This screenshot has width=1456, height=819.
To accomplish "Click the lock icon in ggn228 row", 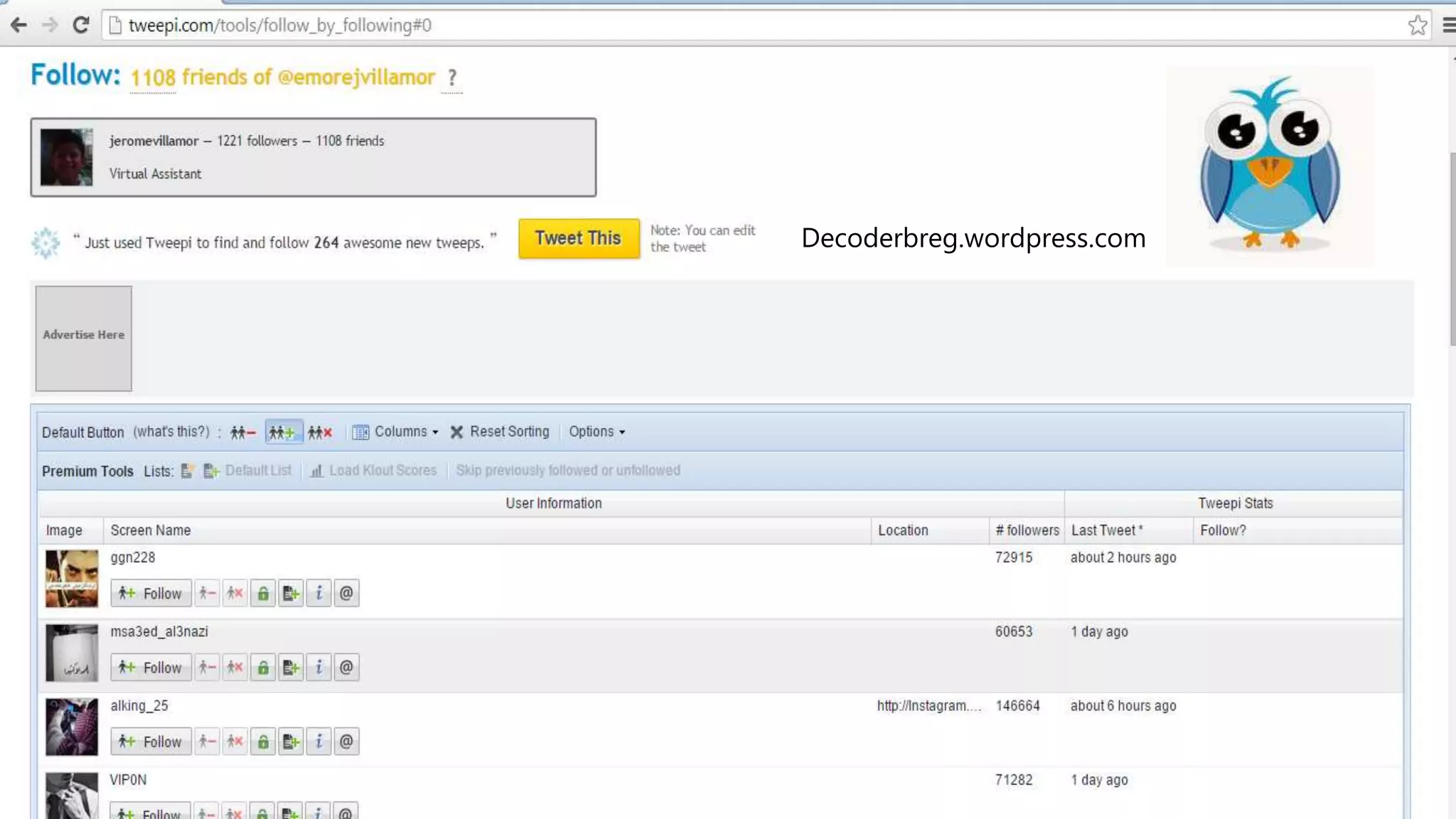I will pos(263,594).
